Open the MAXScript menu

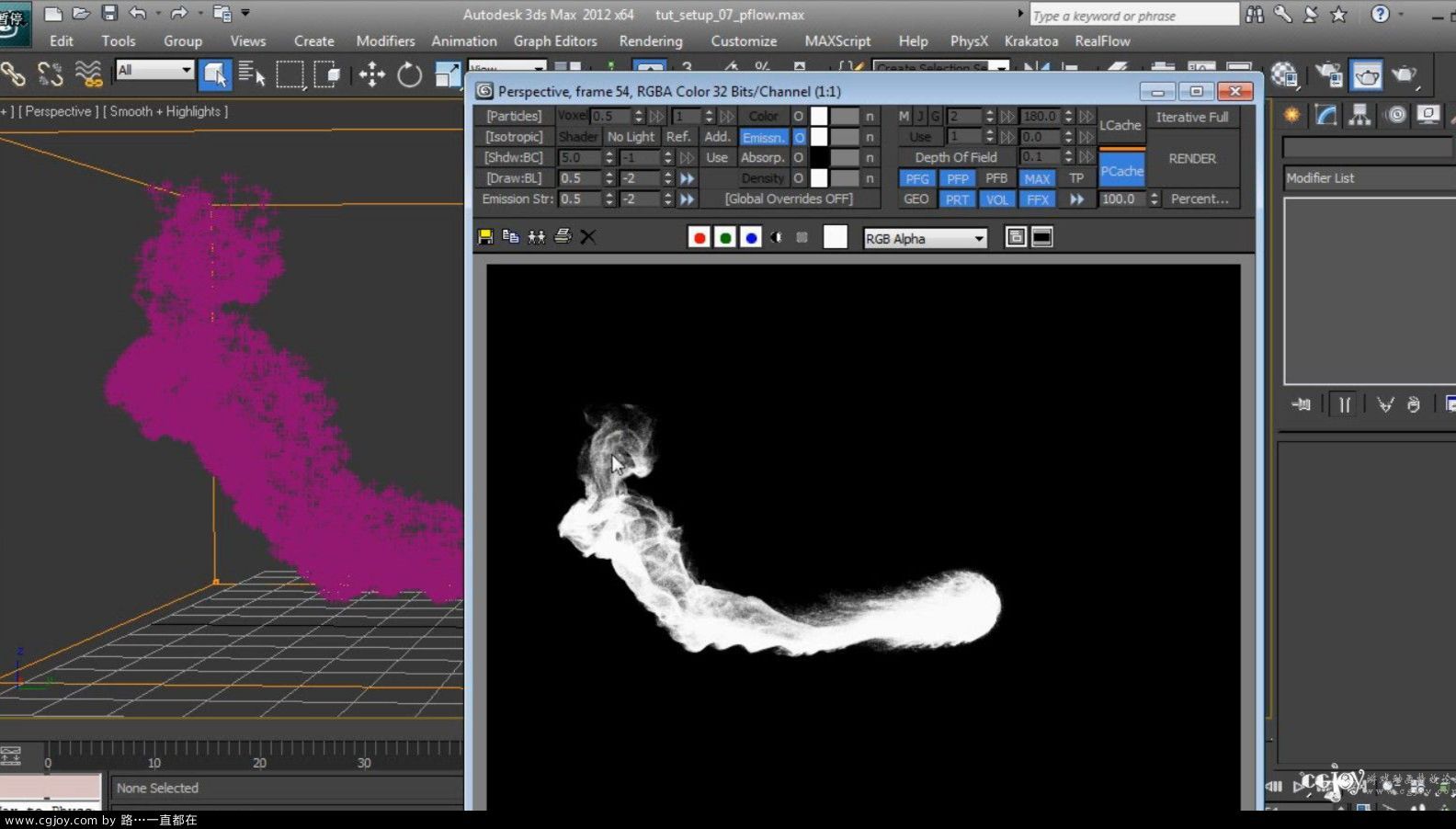tap(837, 41)
